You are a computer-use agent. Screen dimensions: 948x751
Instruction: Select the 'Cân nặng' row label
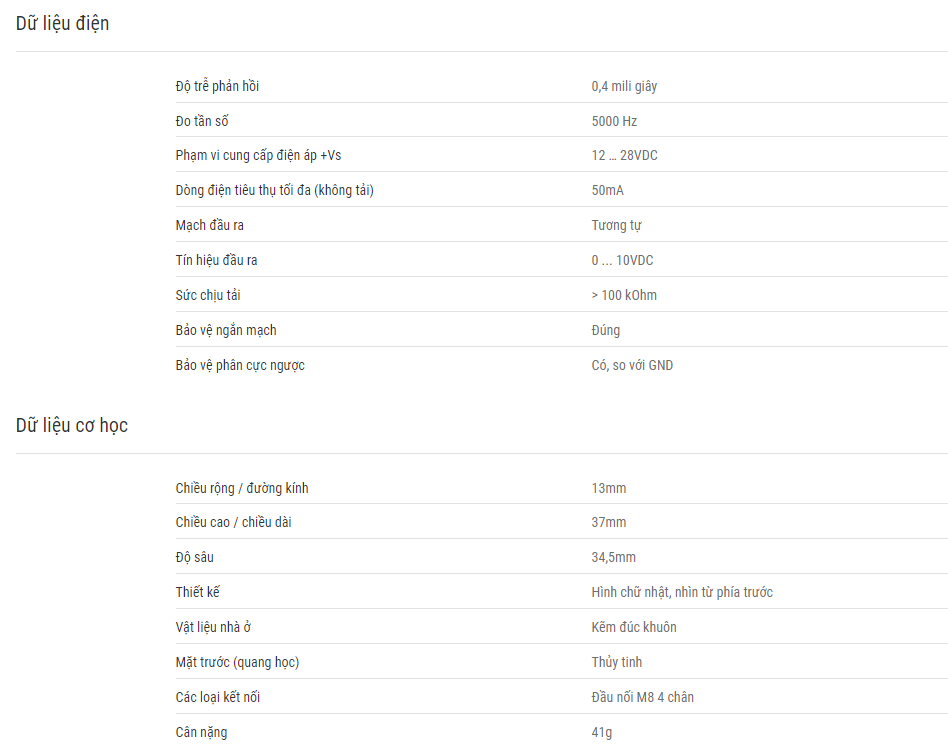pyautogui.click(x=201, y=732)
